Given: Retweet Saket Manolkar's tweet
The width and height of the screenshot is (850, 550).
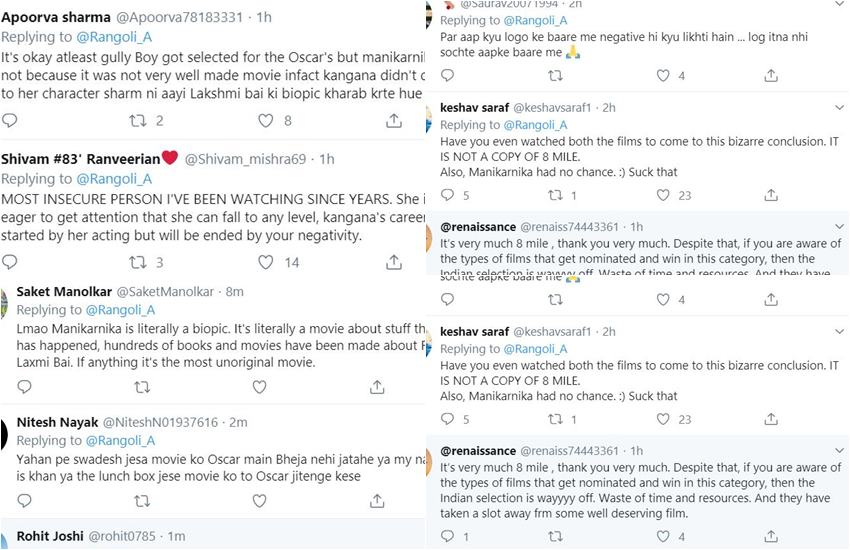Looking at the screenshot, I should pyautogui.click(x=139, y=386).
